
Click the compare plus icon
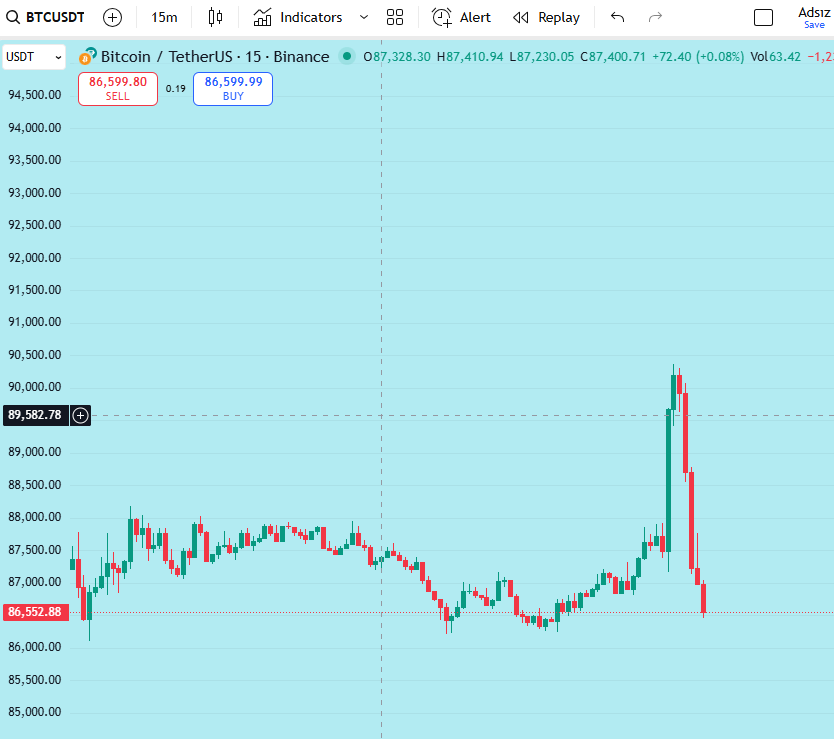coord(112,17)
